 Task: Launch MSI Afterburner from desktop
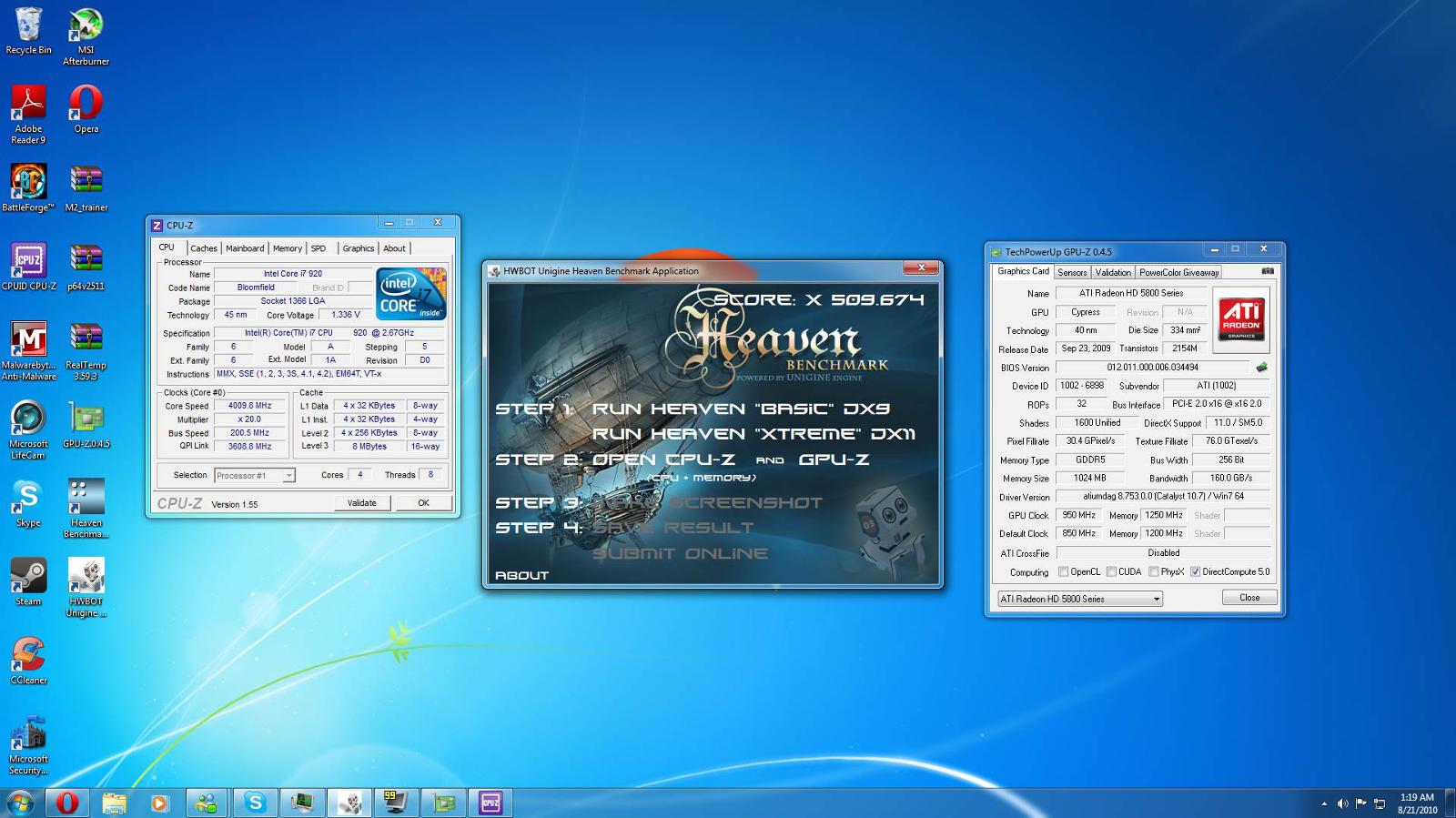(86, 35)
